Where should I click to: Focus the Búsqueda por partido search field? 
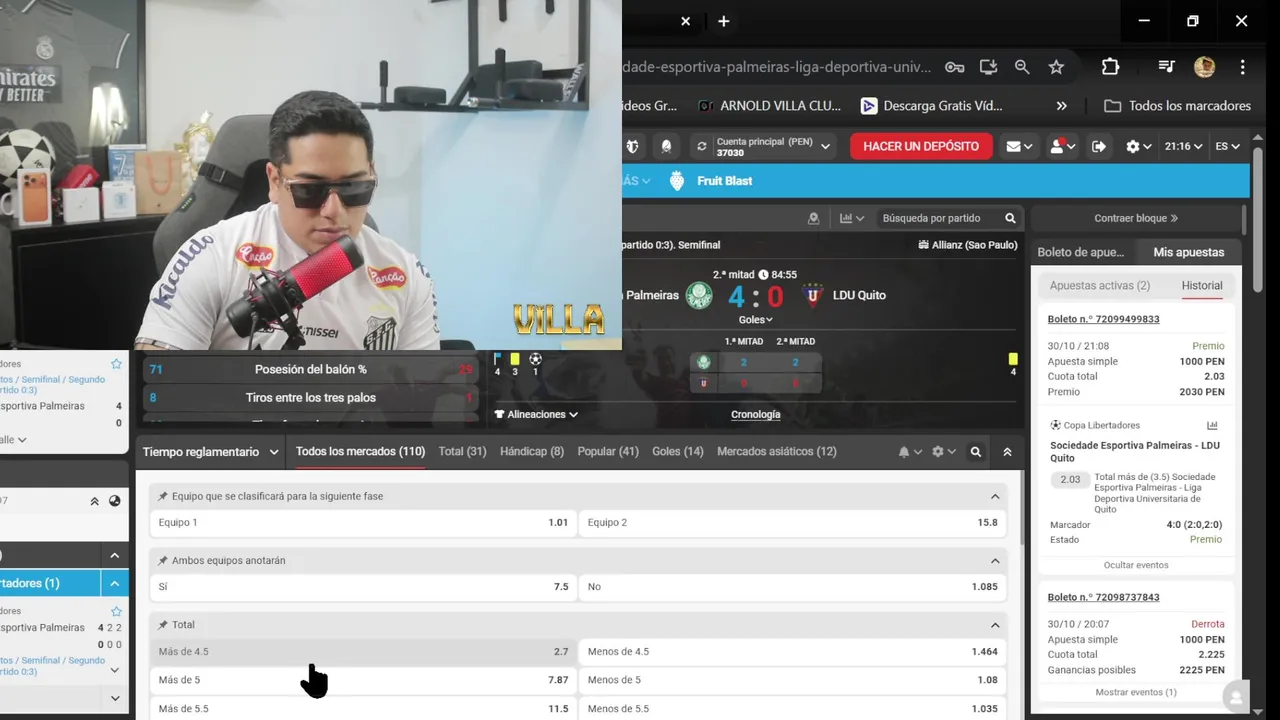tap(940, 218)
